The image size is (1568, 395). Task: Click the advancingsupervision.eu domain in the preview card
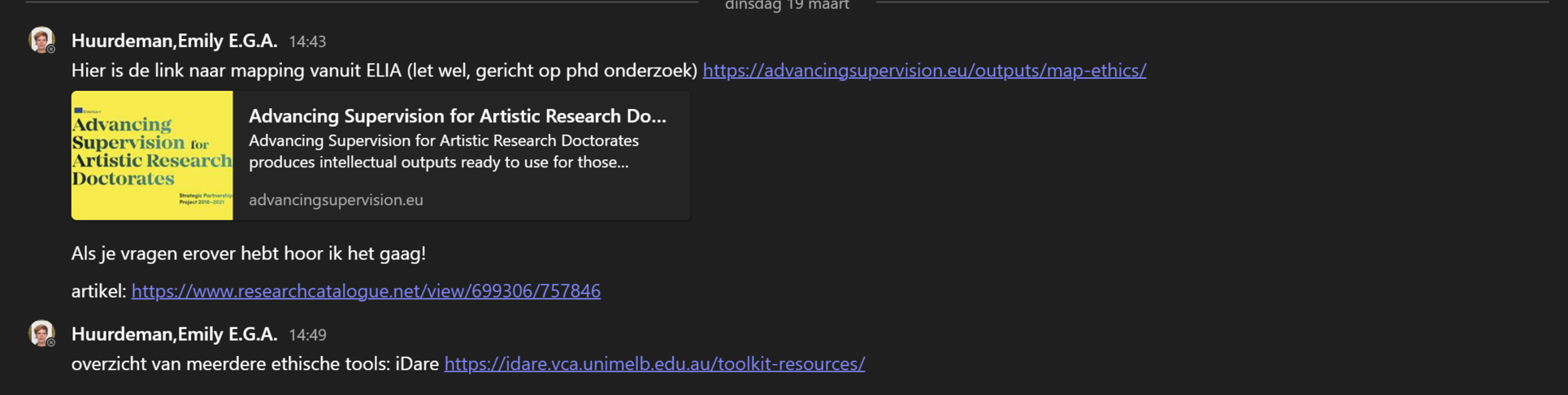coord(336,200)
